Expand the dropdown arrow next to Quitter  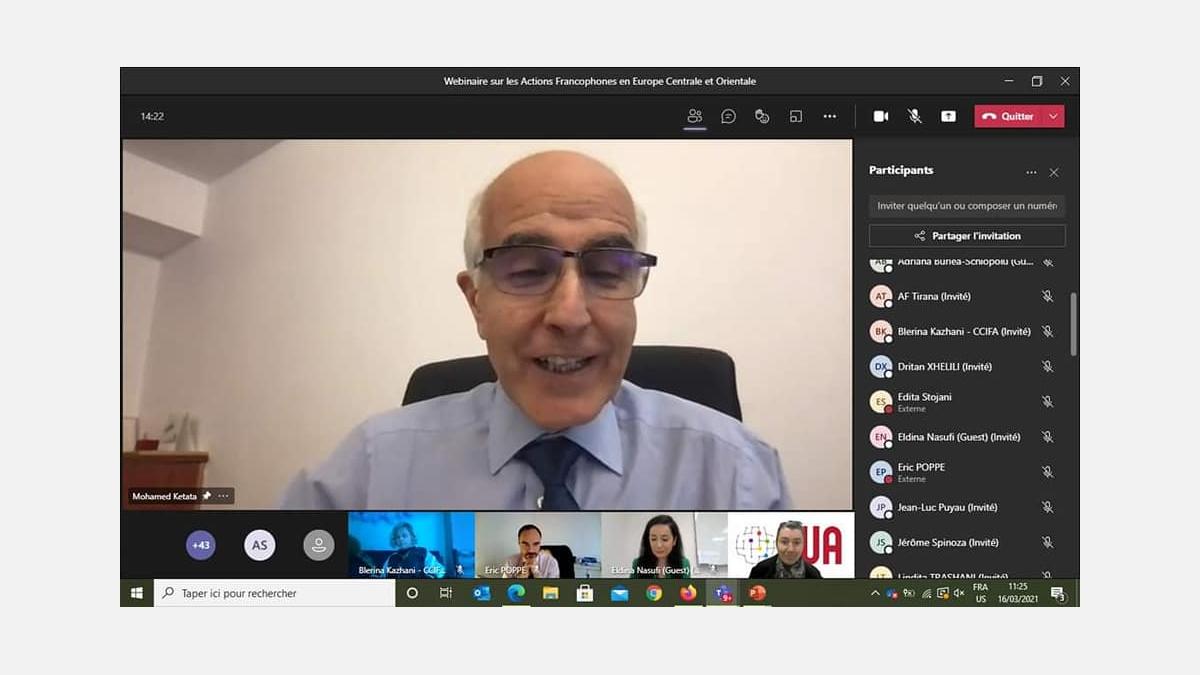[x=1053, y=116]
